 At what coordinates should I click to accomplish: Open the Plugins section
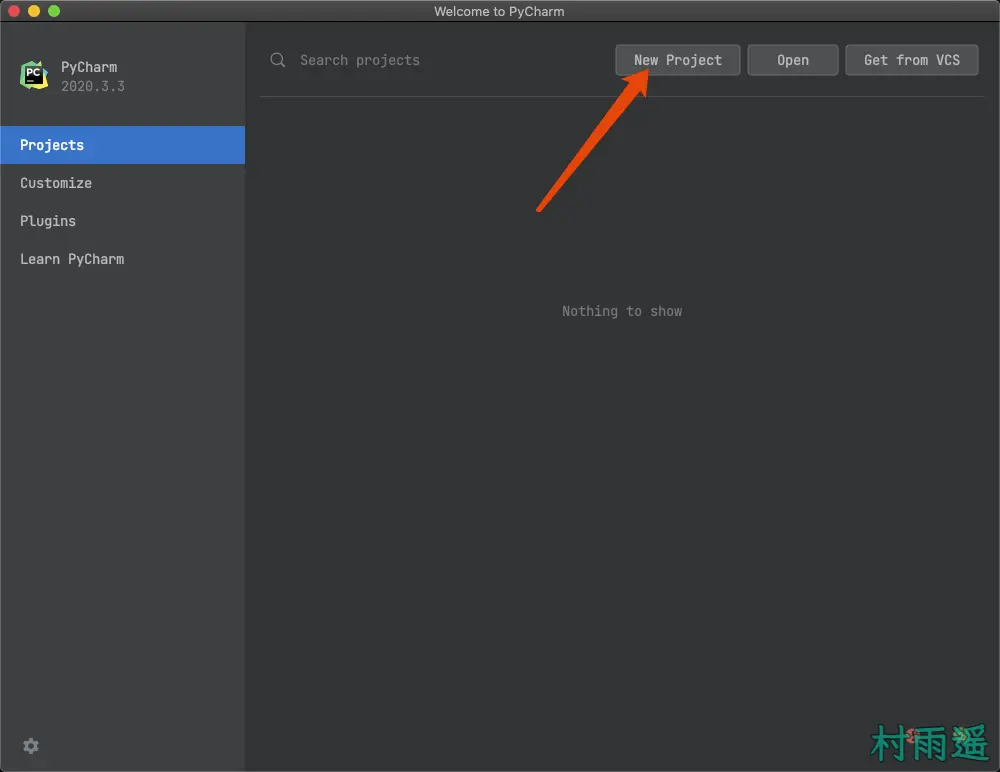48,221
